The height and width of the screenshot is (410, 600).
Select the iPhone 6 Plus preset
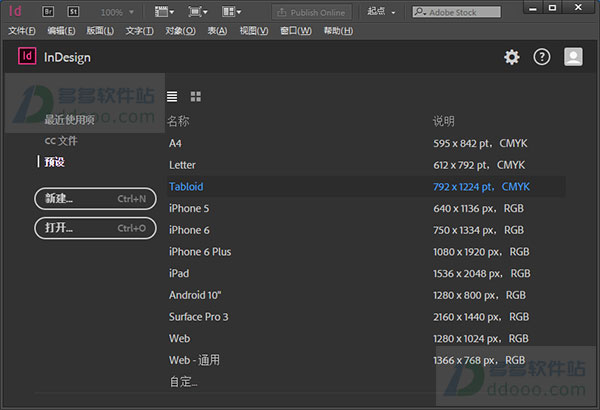[x=366, y=252]
